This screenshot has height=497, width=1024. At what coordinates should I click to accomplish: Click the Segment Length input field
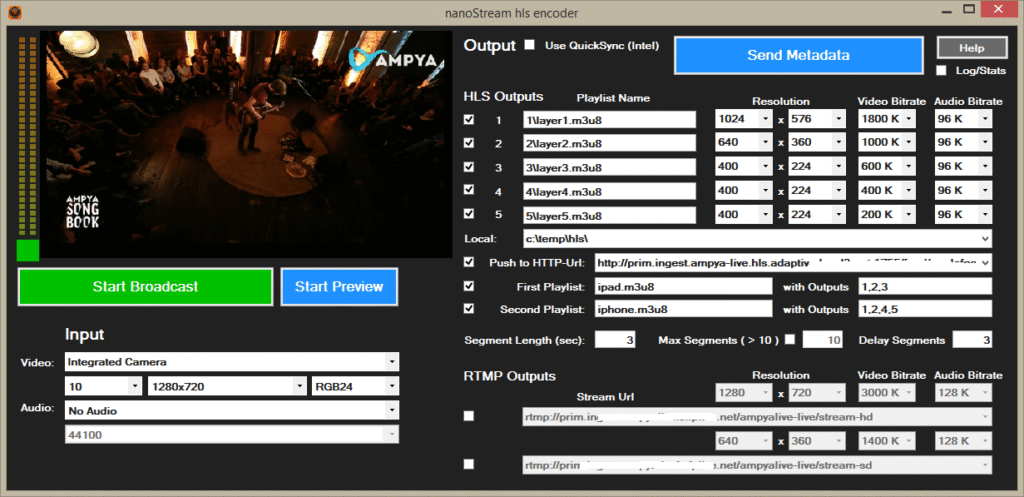[615, 340]
